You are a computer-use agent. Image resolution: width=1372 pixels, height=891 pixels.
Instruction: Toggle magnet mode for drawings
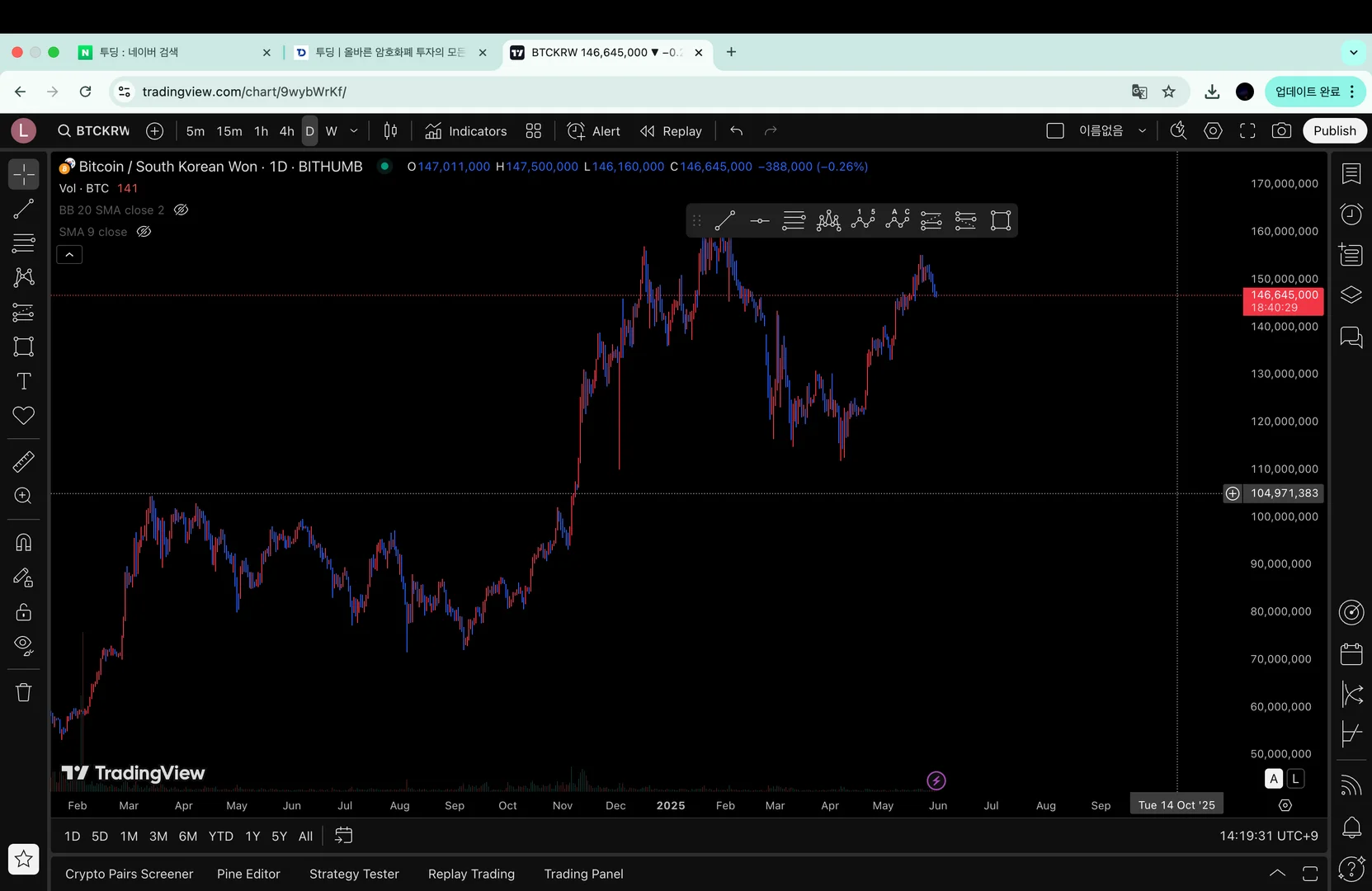pyautogui.click(x=24, y=543)
